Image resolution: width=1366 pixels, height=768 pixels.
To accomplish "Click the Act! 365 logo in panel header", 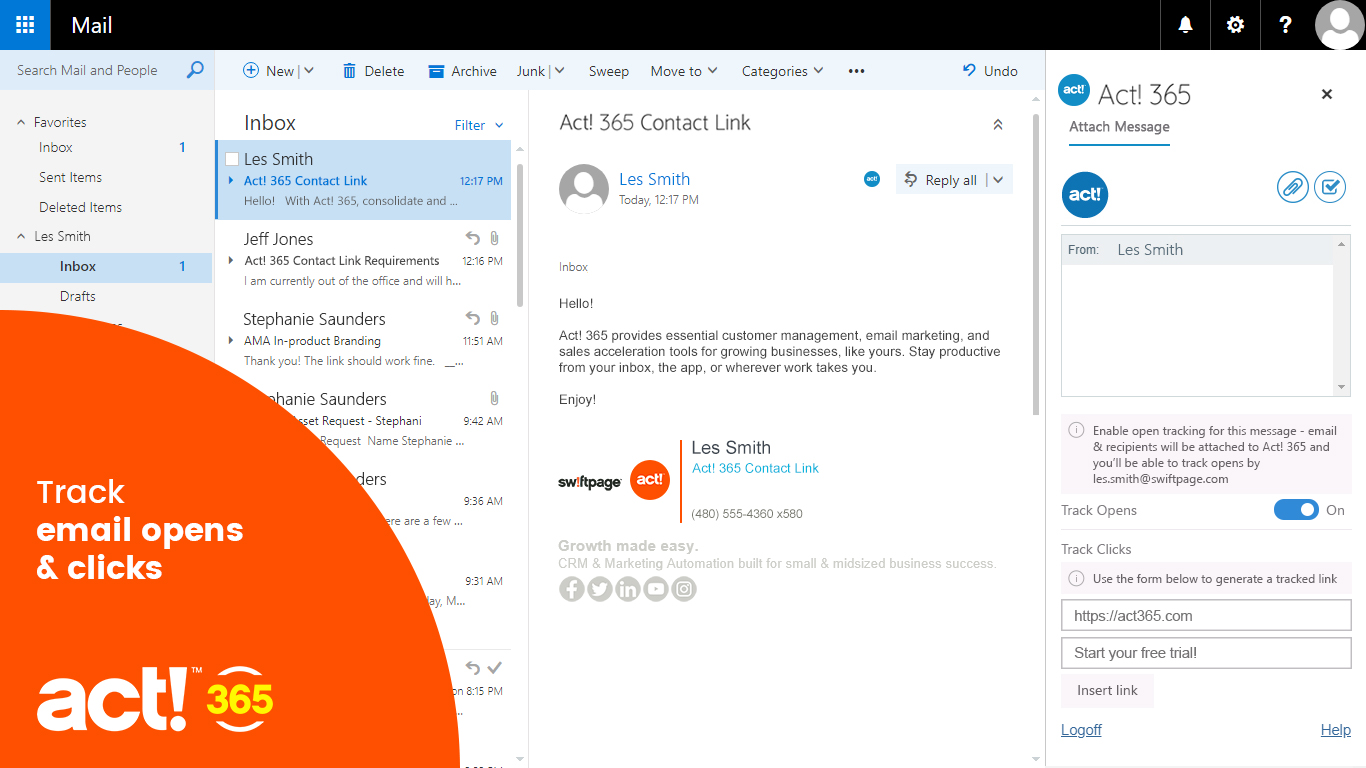I will click(x=1074, y=90).
